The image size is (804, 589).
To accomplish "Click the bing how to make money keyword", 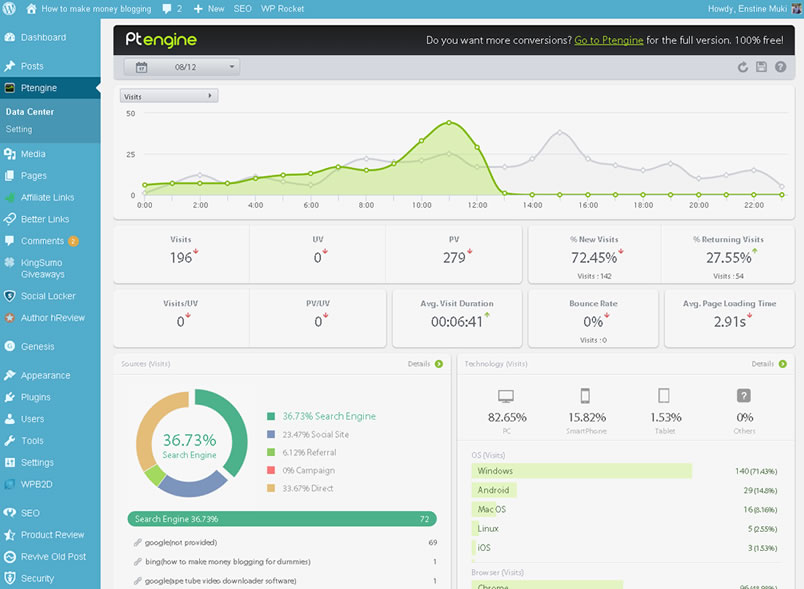I will [x=228, y=562].
